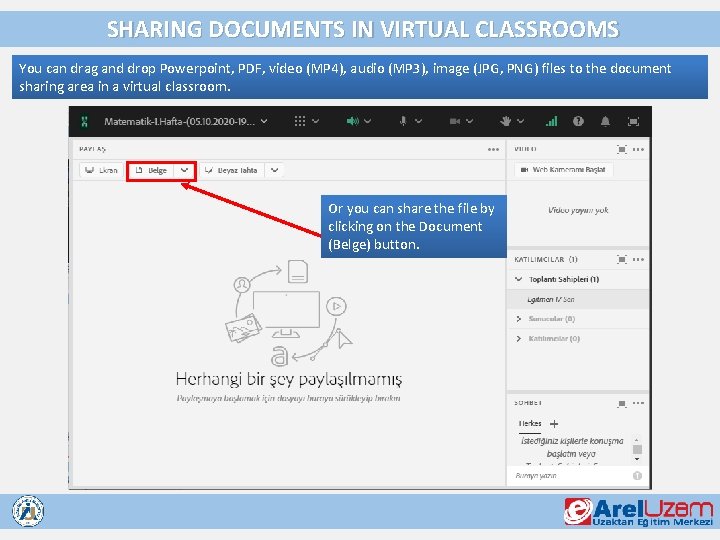Open the speaker options chevron
The image size is (720, 540).
pyautogui.click(x=368, y=121)
